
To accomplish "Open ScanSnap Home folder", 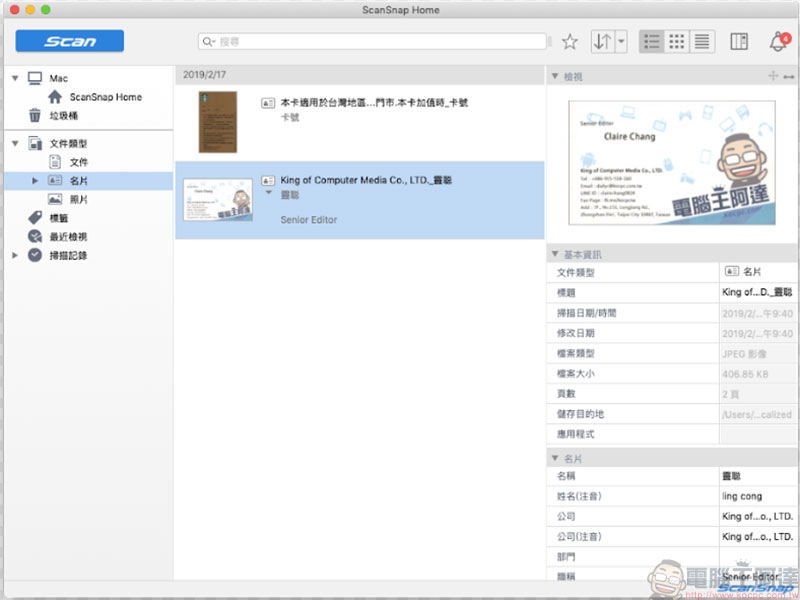I will click(x=106, y=97).
